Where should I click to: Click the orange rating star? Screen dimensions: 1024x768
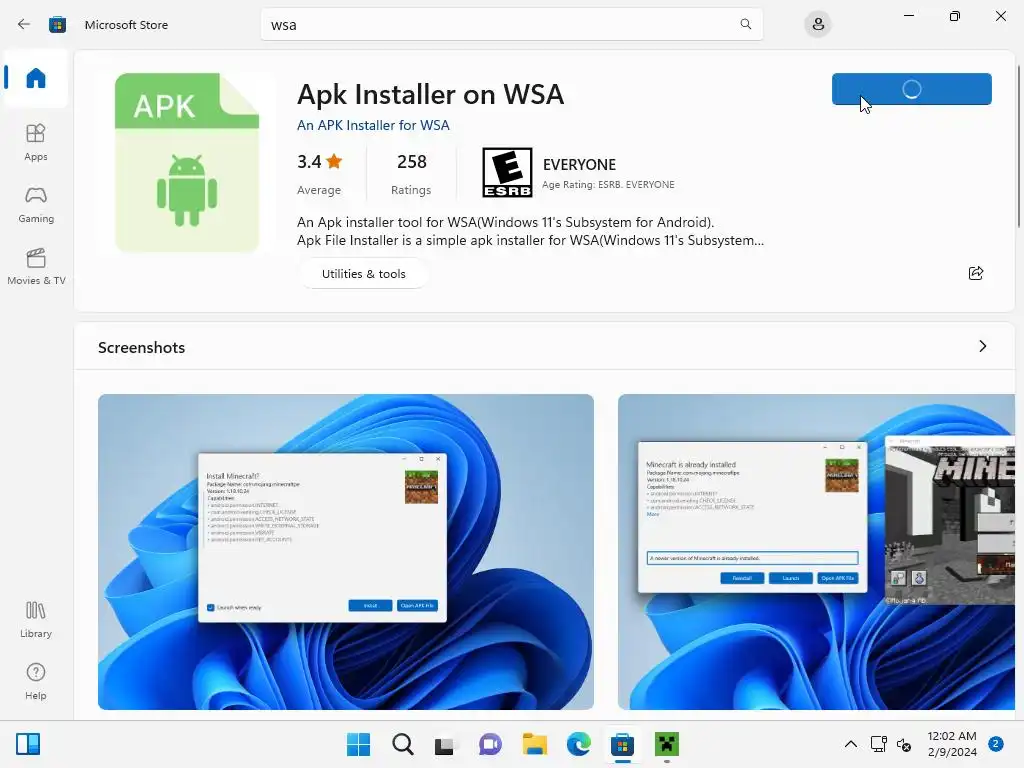(x=334, y=161)
